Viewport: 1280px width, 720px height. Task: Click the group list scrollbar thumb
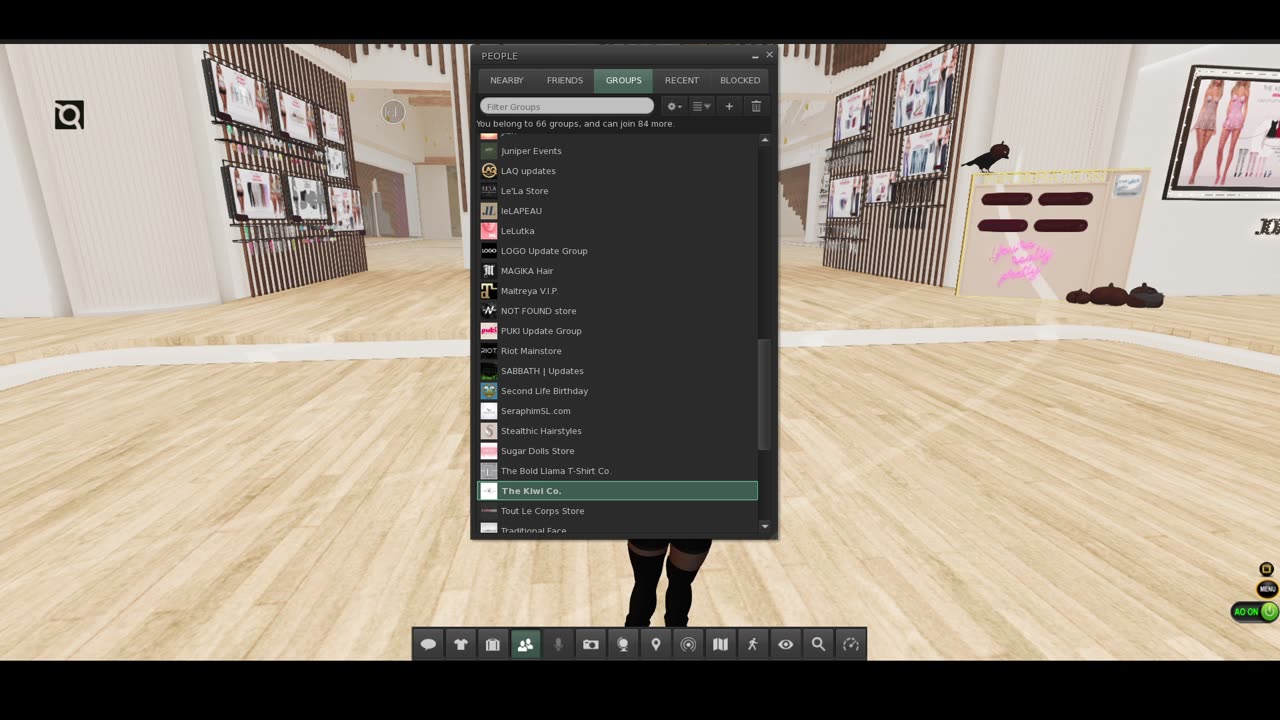click(765, 394)
